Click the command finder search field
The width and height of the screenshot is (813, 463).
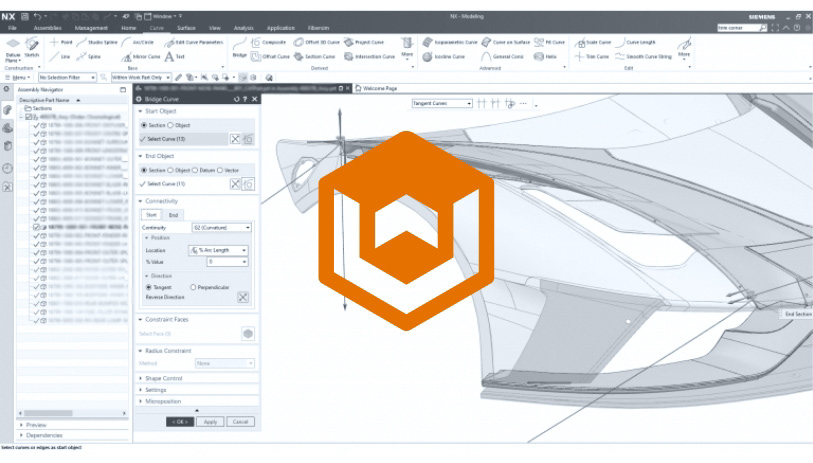[739, 28]
